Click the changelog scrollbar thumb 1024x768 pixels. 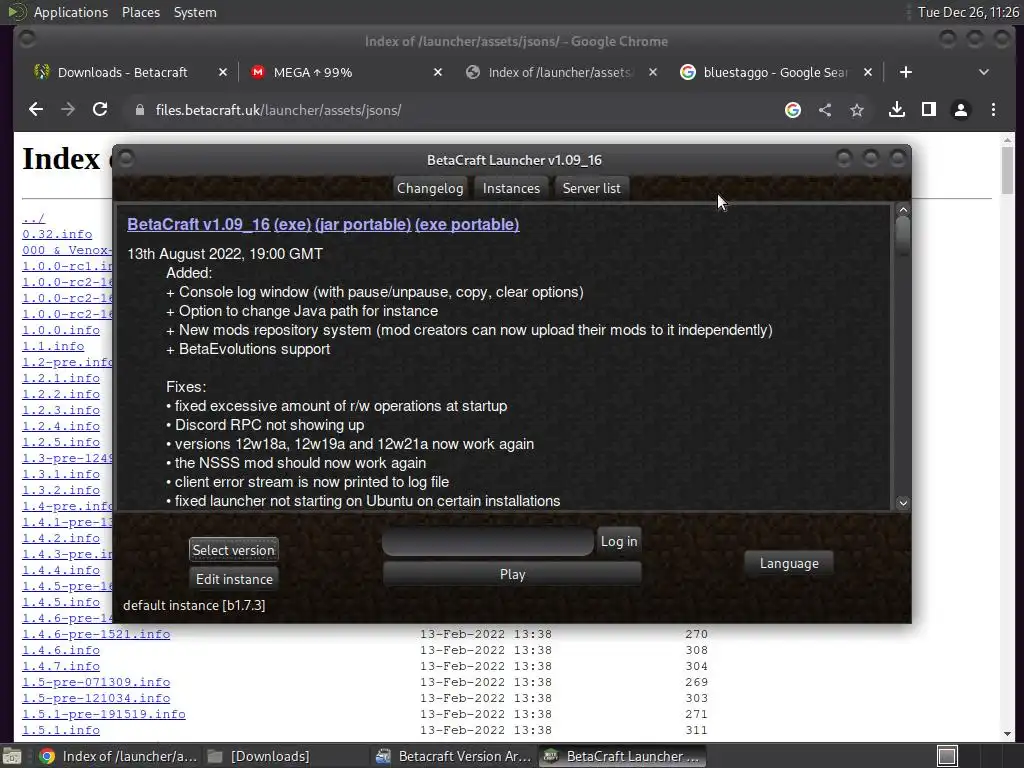point(903,236)
